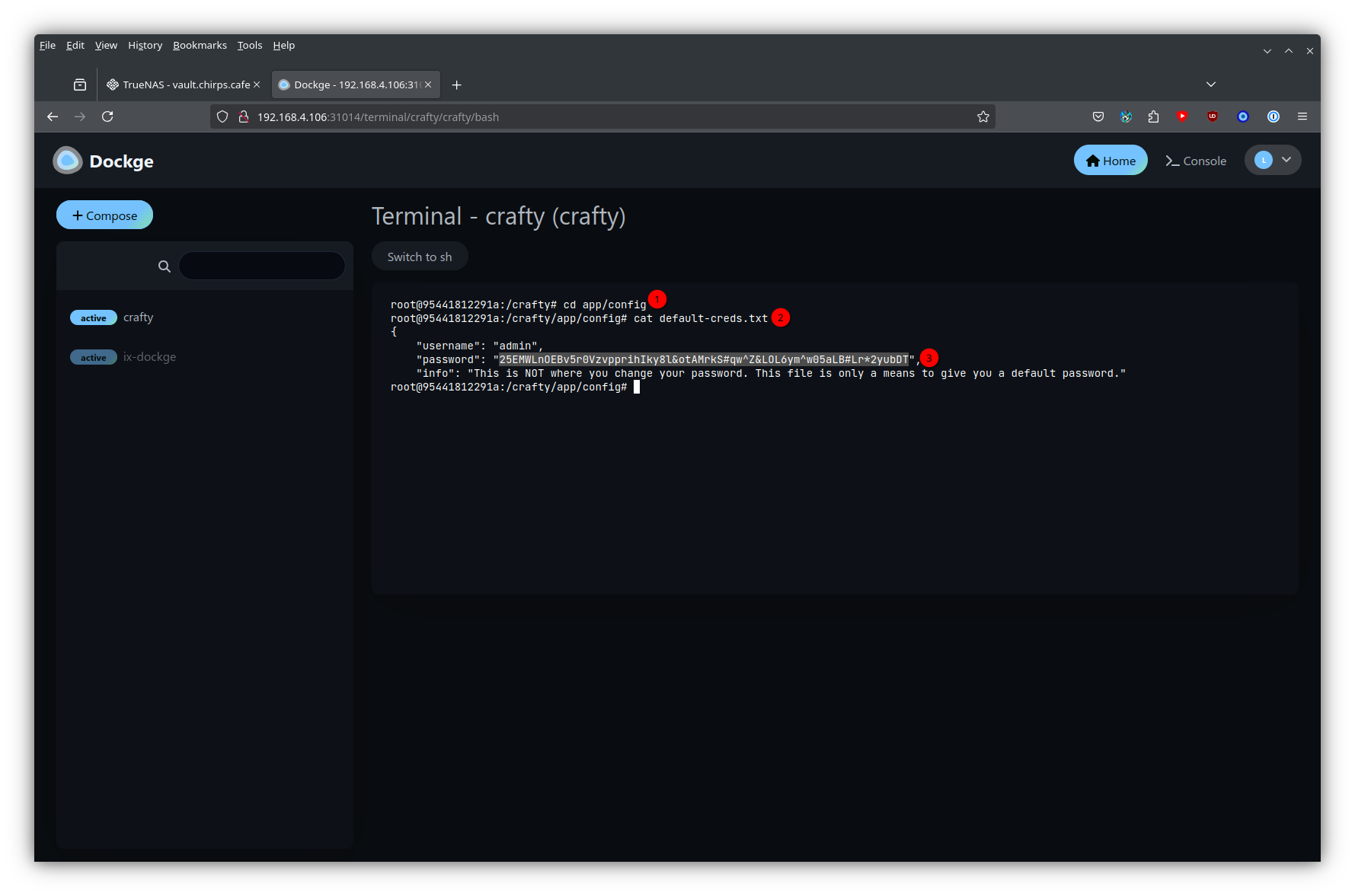
Task: Open the Bookmarks menu
Action: 200,46
